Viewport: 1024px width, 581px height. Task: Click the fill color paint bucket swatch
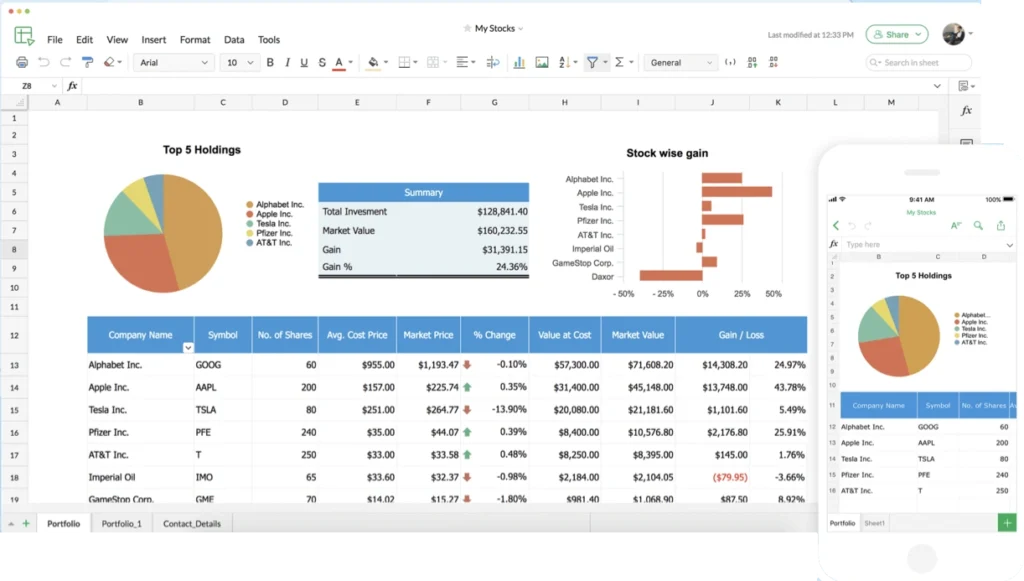[x=373, y=62]
